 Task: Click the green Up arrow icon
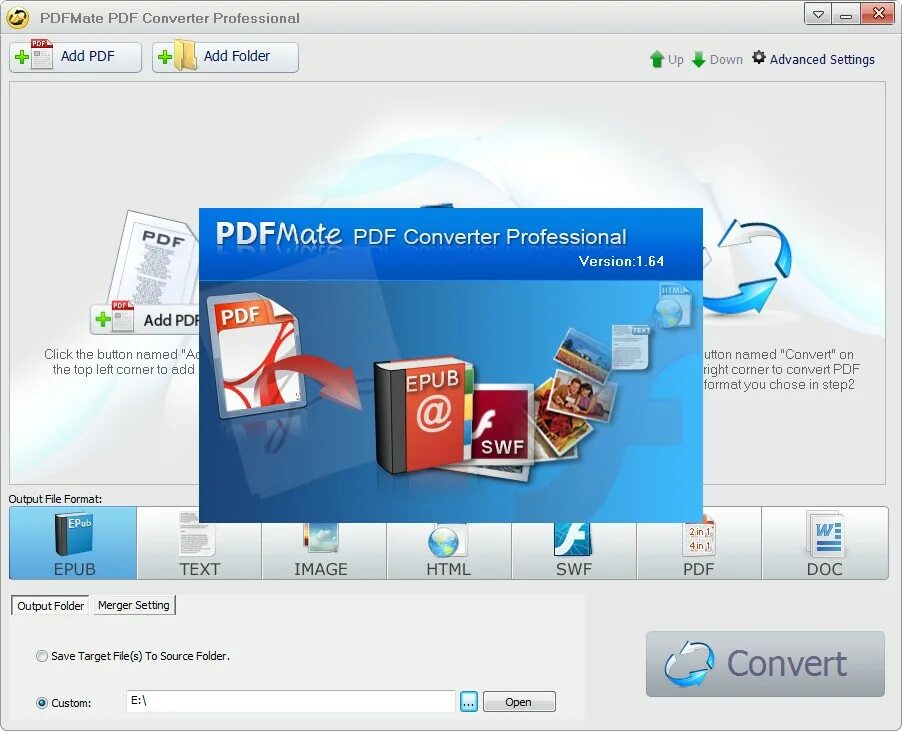(x=656, y=59)
